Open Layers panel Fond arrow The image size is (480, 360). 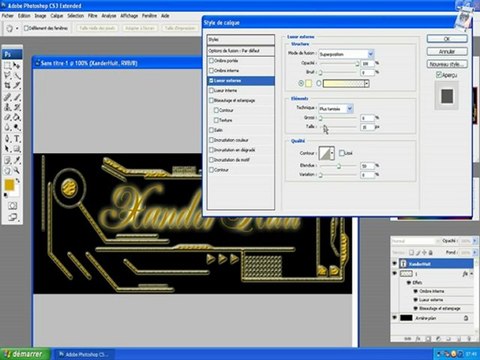[x=475, y=253]
